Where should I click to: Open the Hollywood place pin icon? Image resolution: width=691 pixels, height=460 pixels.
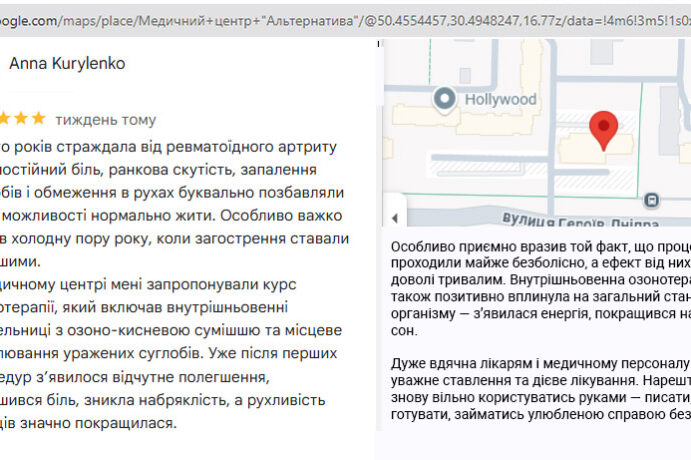coord(445,99)
